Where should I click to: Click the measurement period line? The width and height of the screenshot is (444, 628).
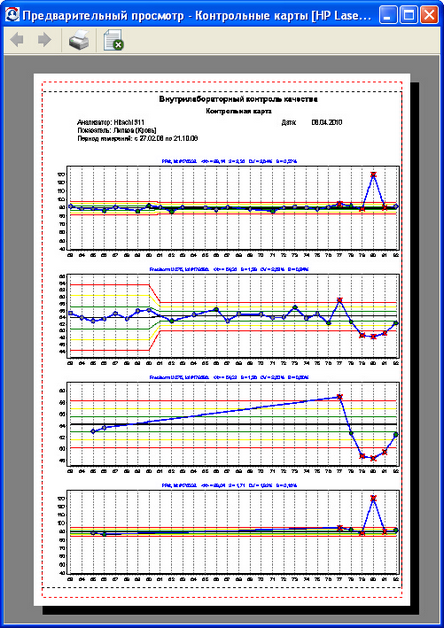coord(138,139)
